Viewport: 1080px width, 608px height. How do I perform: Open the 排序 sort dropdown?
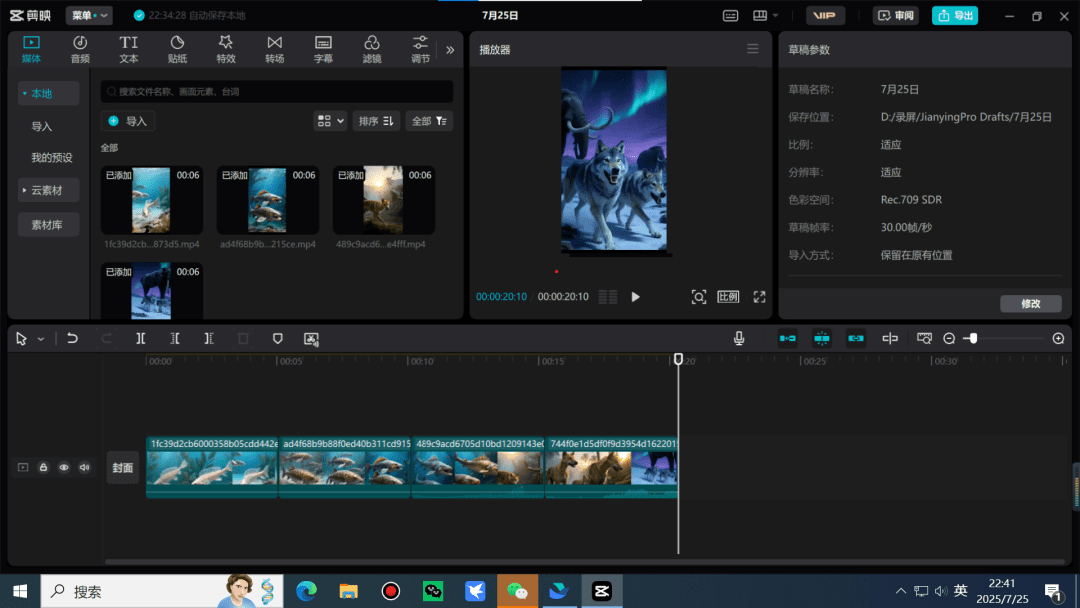pos(376,121)
